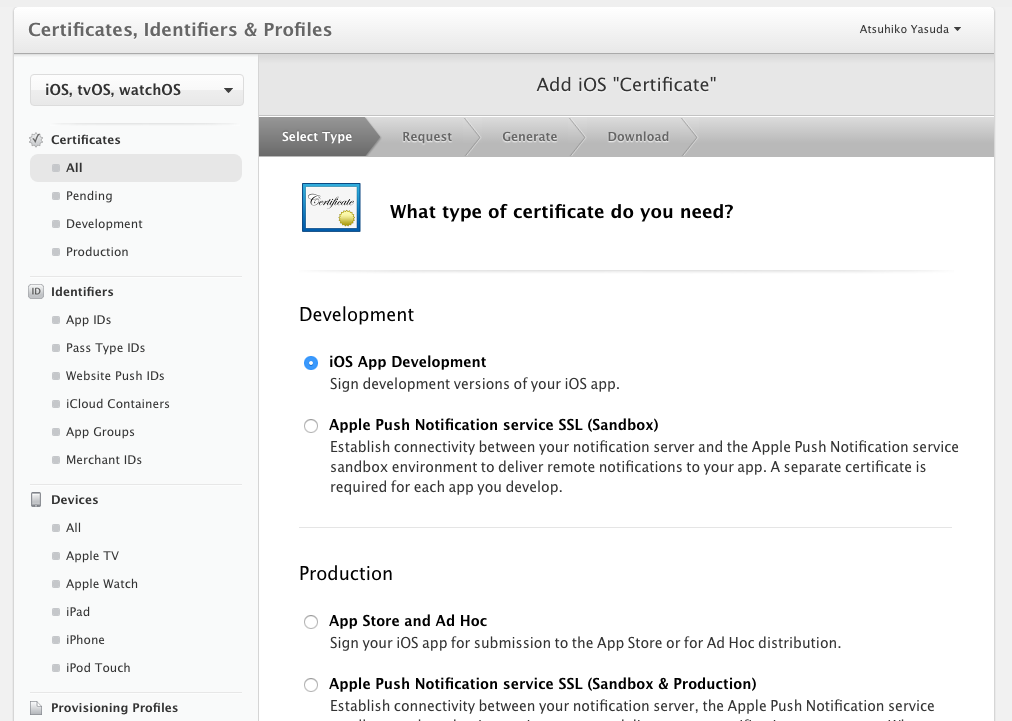Click "Sign development versions of your iOS app."

[474, 384]
